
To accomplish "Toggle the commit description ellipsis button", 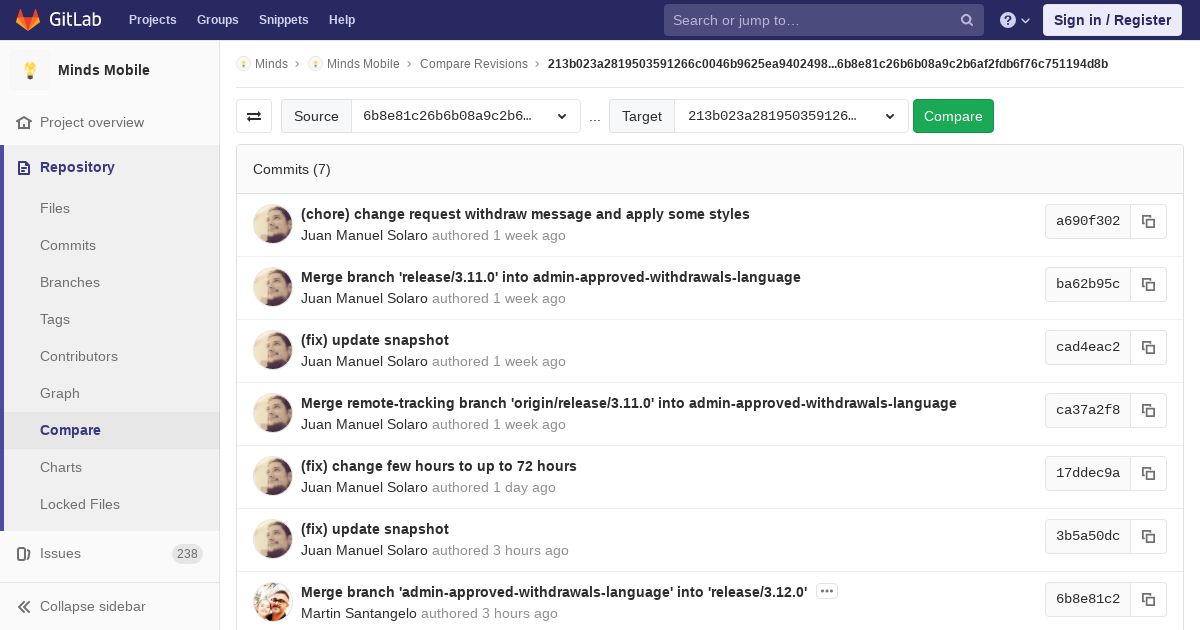I will (x=827, y=591).
